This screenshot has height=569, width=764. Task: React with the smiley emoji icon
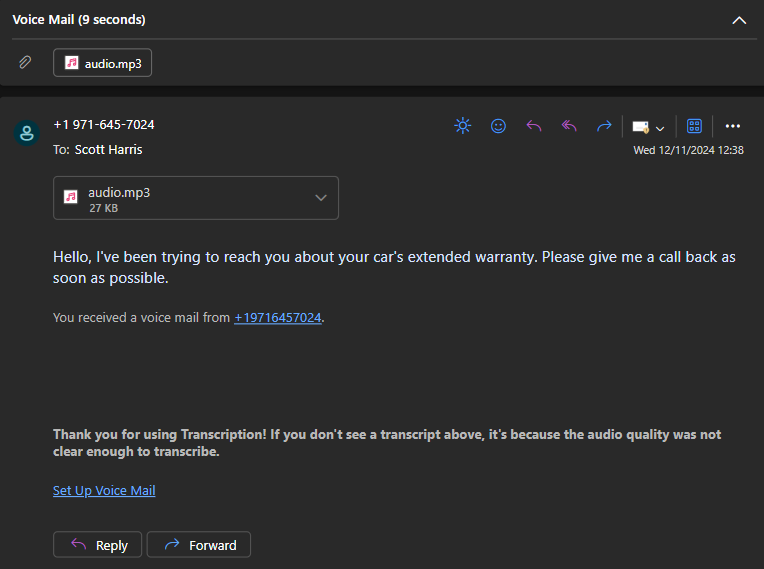(498, 126)
